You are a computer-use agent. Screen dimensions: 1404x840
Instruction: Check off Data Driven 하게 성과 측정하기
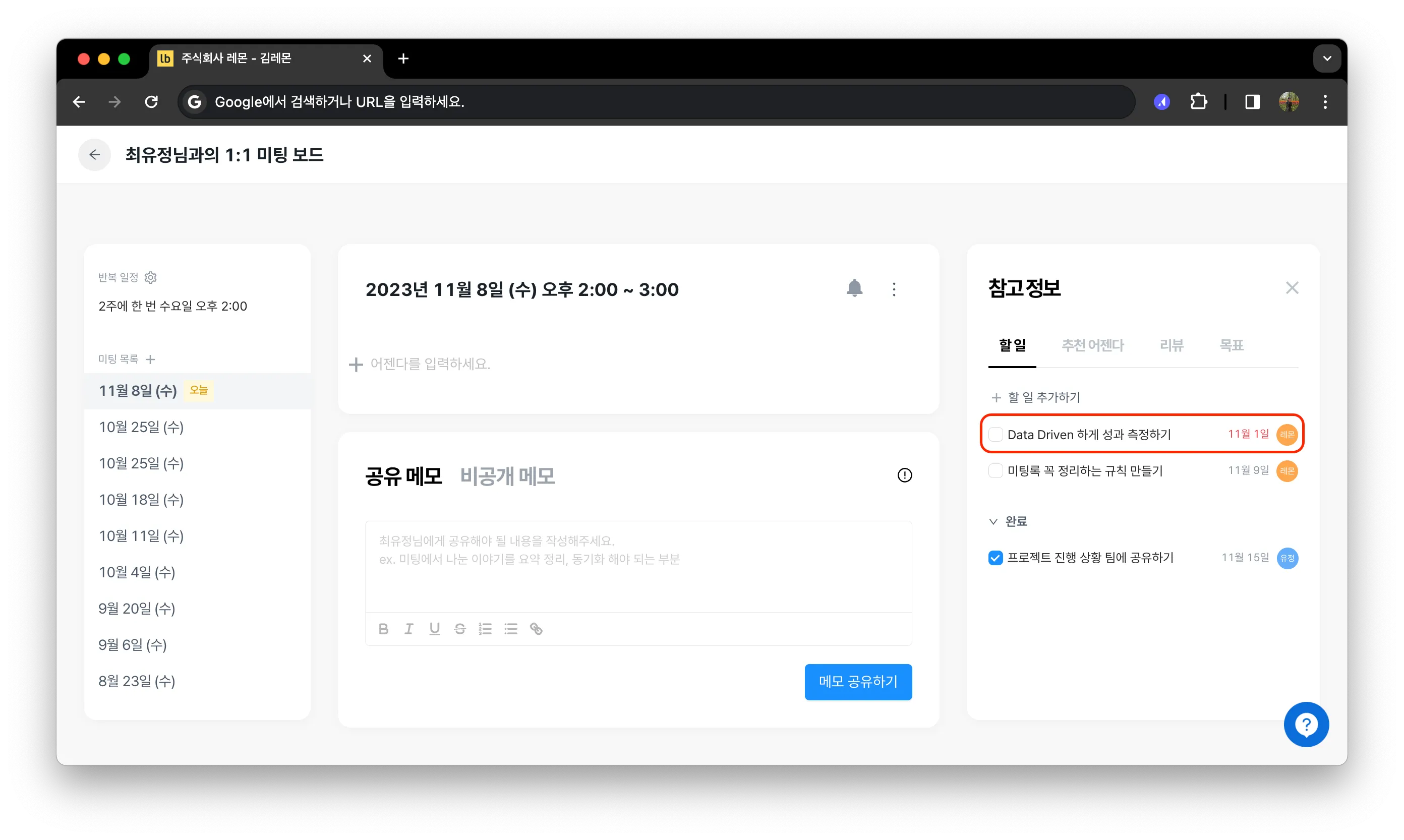(995, 434)
